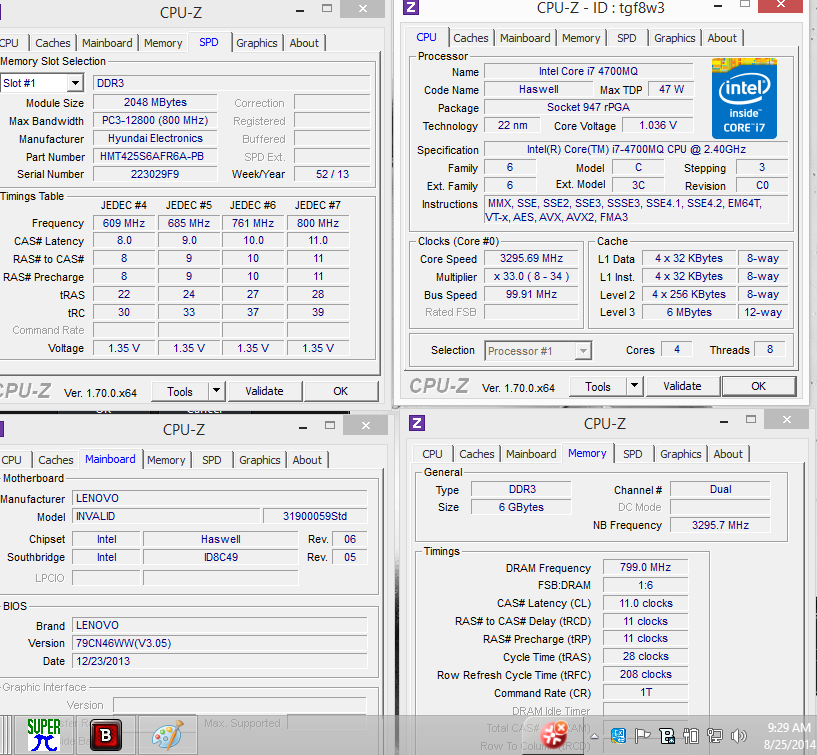Click the Bluetooth devices tray icon
Screen dimensions: 817x755
pos(667,736)
